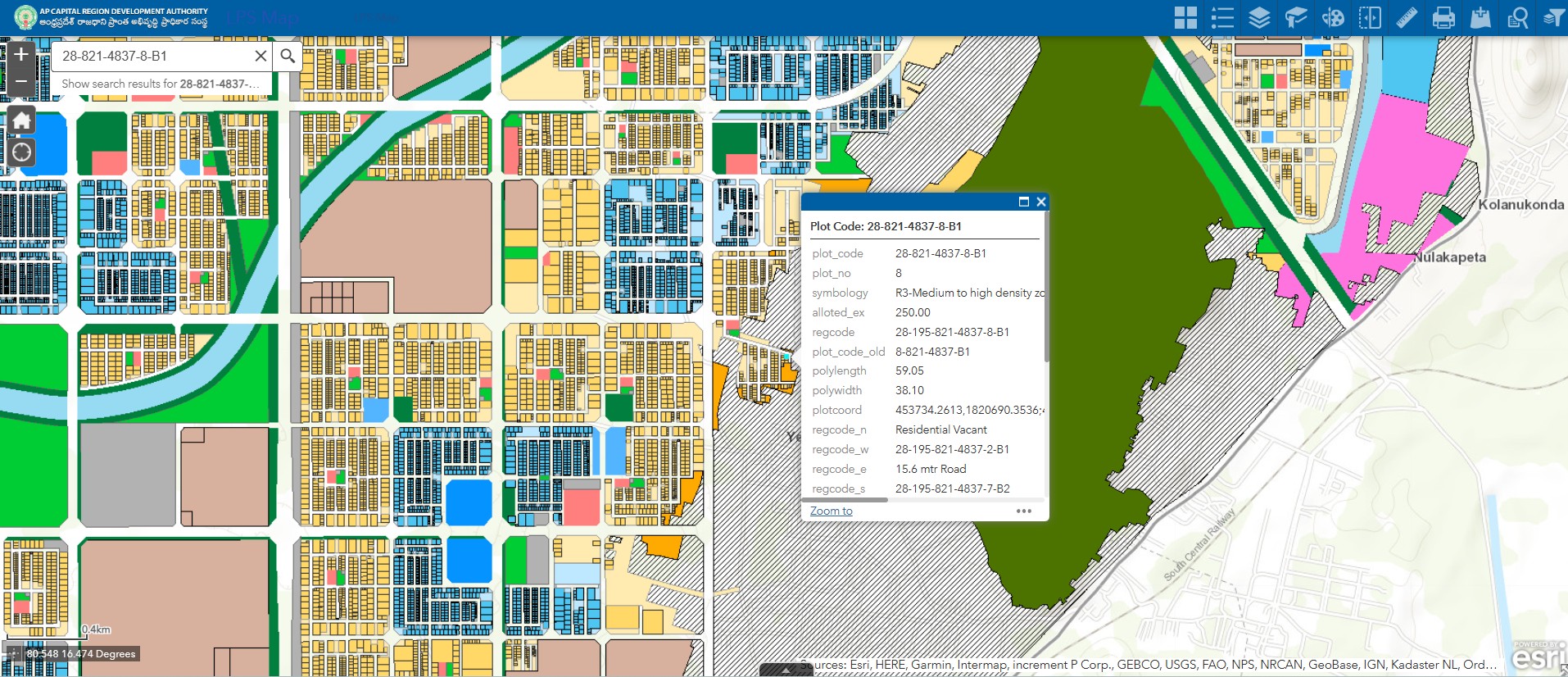This screenshot has height=677, width=1568.
Task: Click the 'Kolanukonda' map label
Action: [x=1520, y=205]
